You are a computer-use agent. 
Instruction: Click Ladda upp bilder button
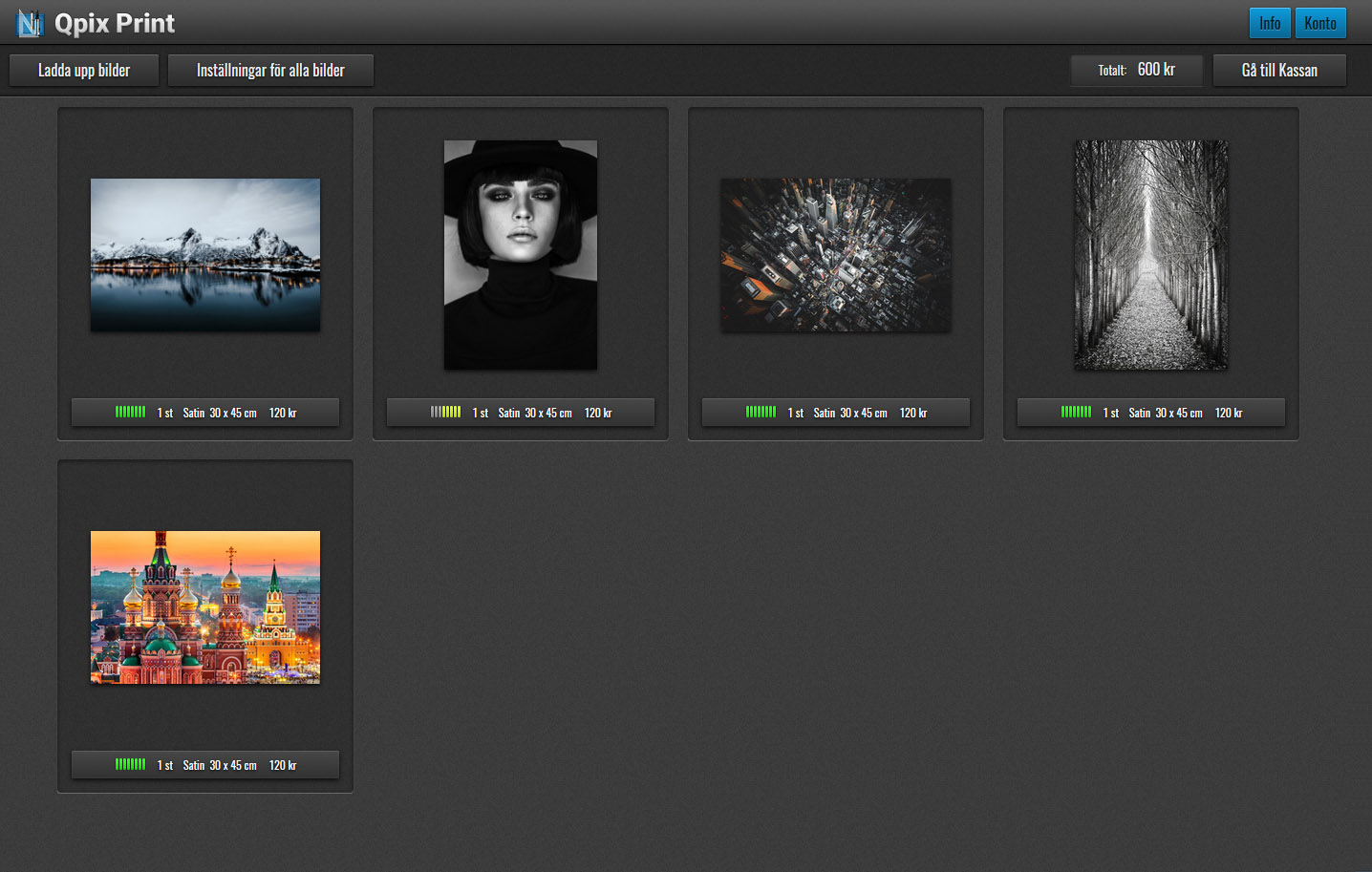coord(84,70)
